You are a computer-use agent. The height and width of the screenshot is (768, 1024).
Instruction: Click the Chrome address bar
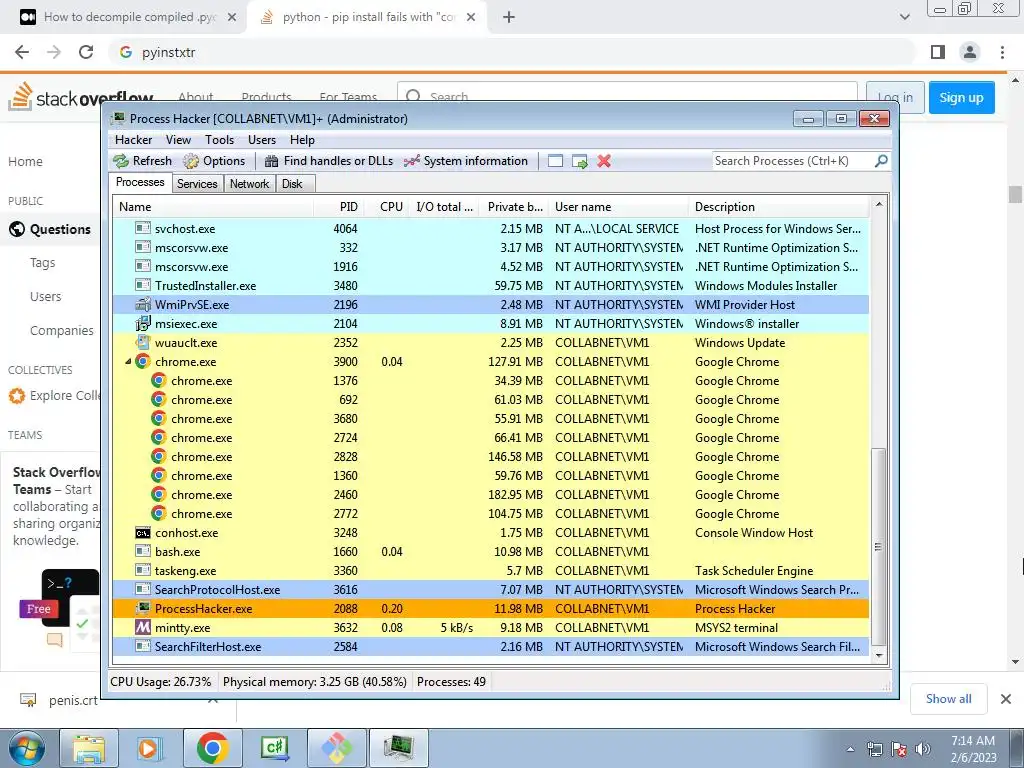click(513, 52)
